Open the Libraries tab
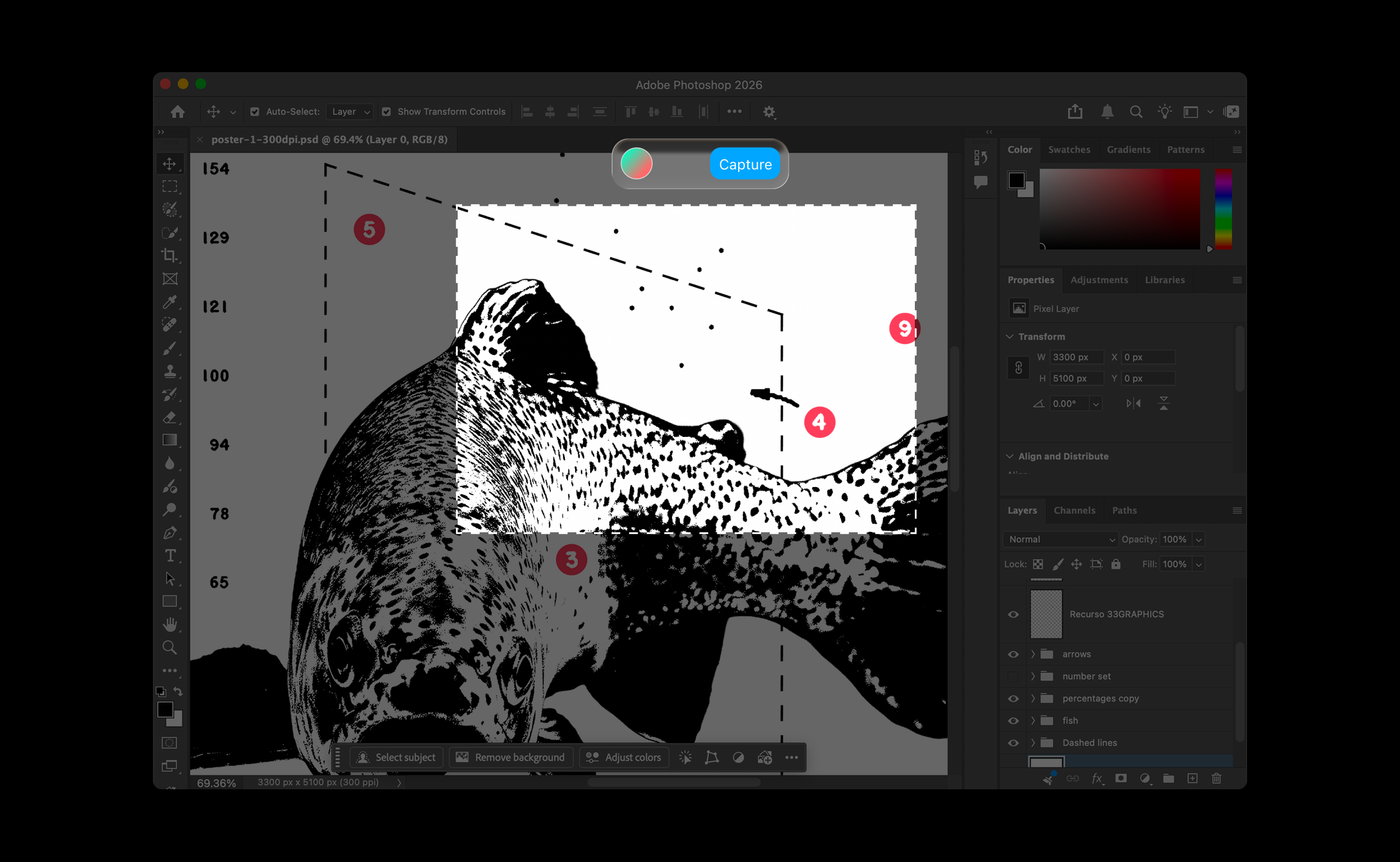The width and height of the screenshot is (1400, 862). (x=1164, y=280)
